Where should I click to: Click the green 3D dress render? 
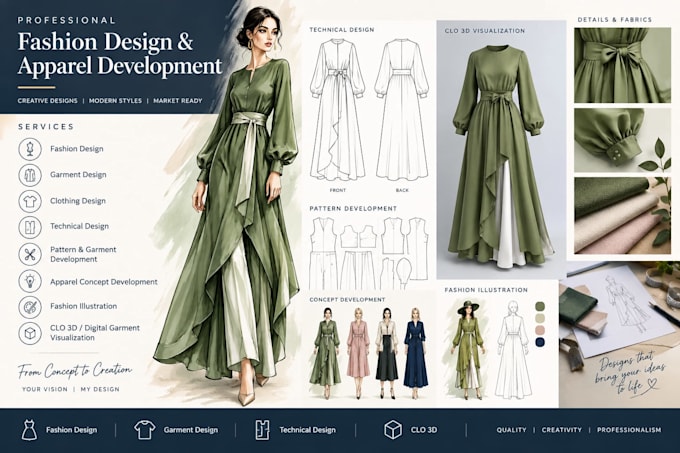(x=500, y=156)
